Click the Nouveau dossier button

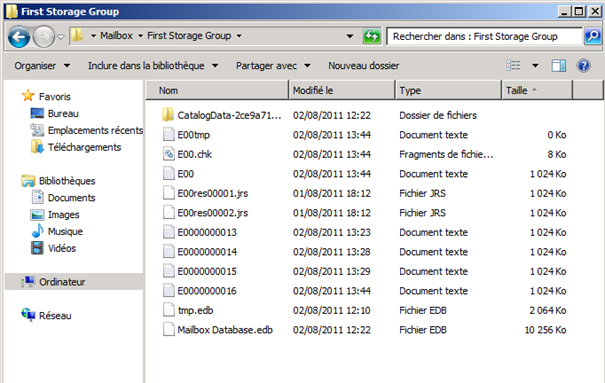coord(363,66)
